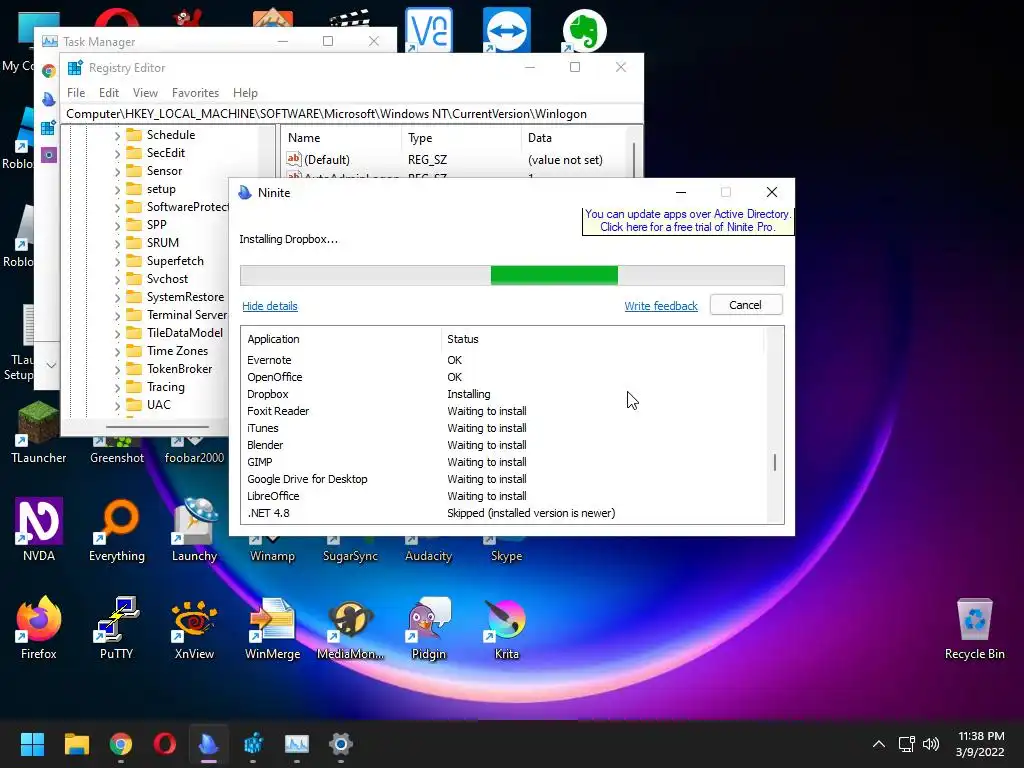Open File Explorer from taskbar
Screen dimensions: 1024x768
76,744
